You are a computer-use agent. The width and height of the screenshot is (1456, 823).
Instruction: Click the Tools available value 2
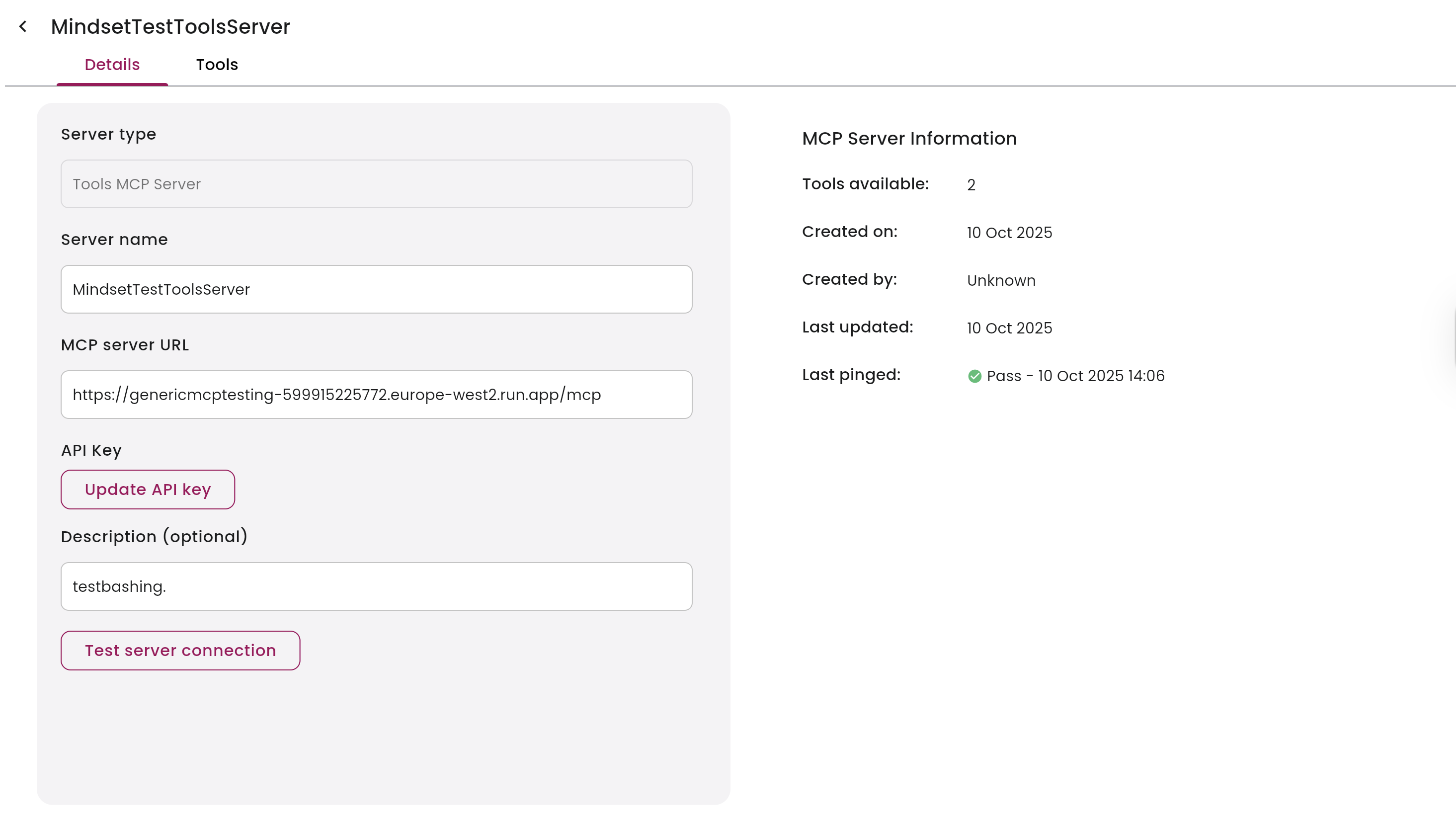[971, 185]
